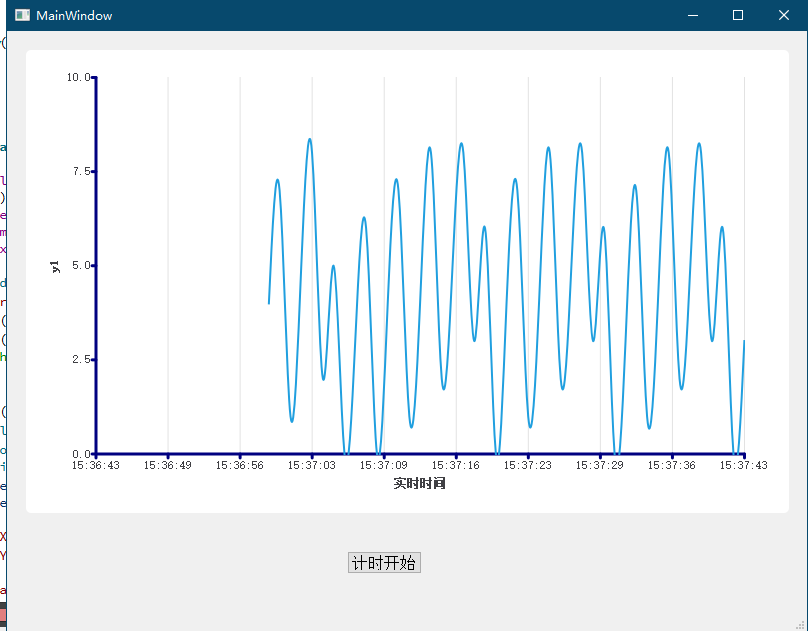Click the y1 axis title
808x631 pixels.
[x=55, y=266]
